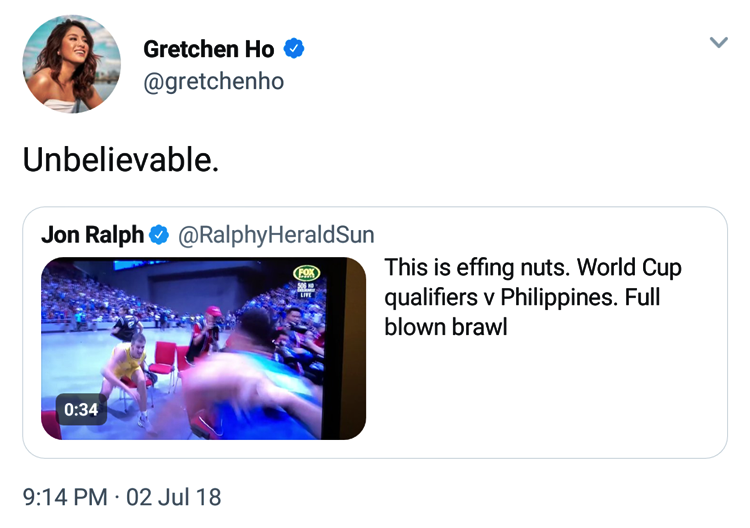Open Gretchen Ho's profile picture
This screenshot has height=528, width=750.
pos(71,64)
